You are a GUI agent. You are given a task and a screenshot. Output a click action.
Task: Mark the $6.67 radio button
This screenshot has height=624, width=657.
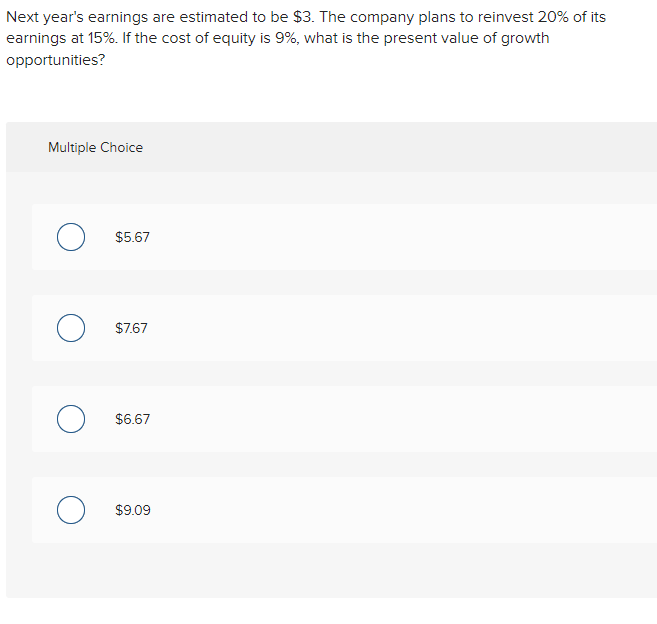[70, 419]
